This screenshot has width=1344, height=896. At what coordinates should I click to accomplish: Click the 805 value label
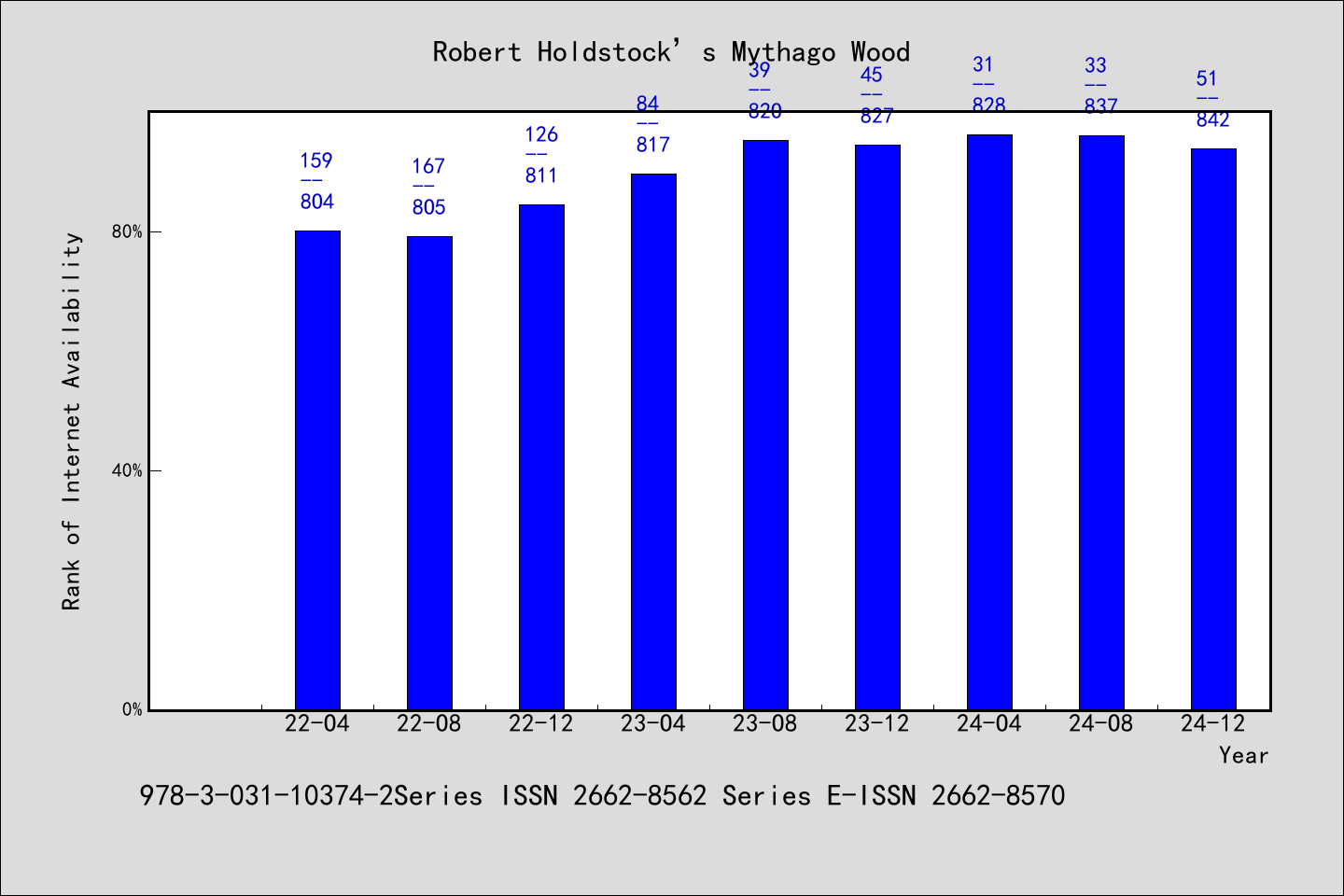click(429, 207)
